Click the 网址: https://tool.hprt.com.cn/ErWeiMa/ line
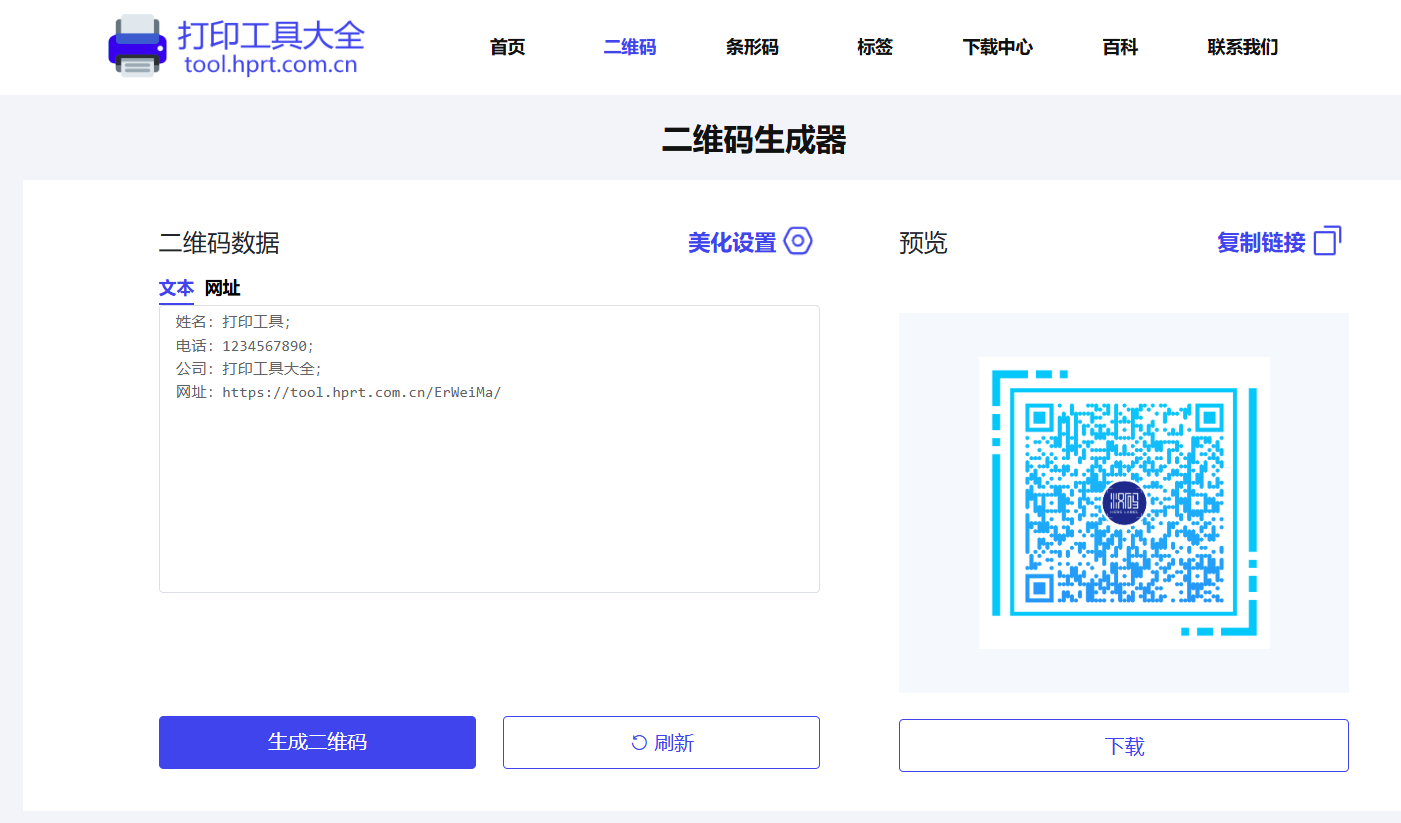Screen dimensions: 1401x823 (338, 392)
